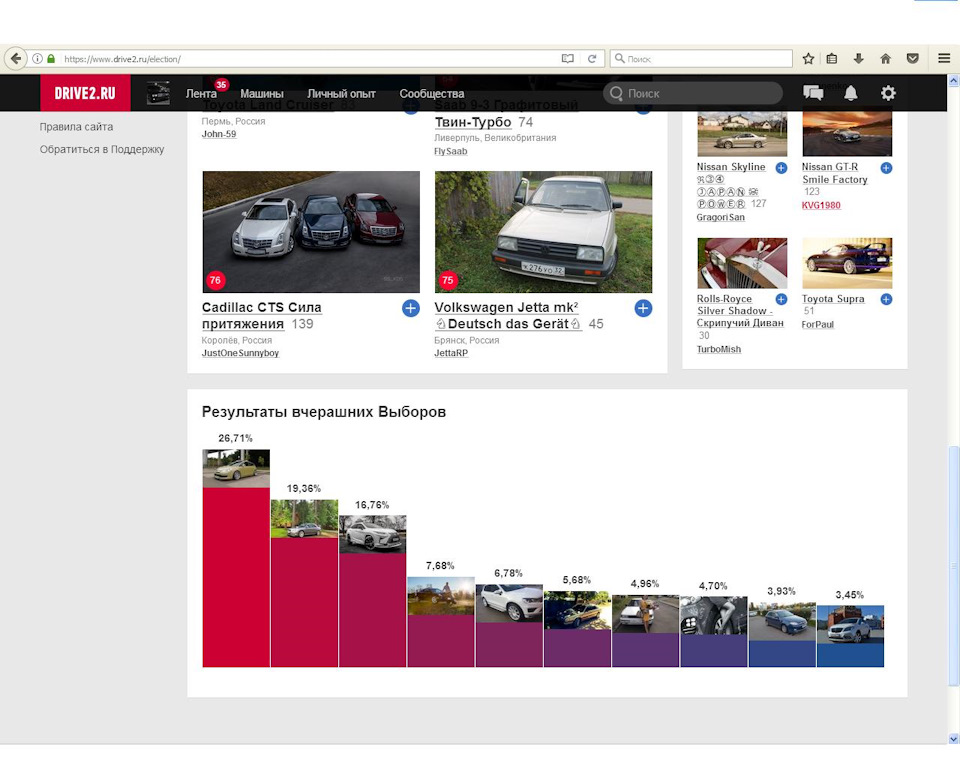
Task: Go to browser home page icon
Action: (x=885, y=59)
